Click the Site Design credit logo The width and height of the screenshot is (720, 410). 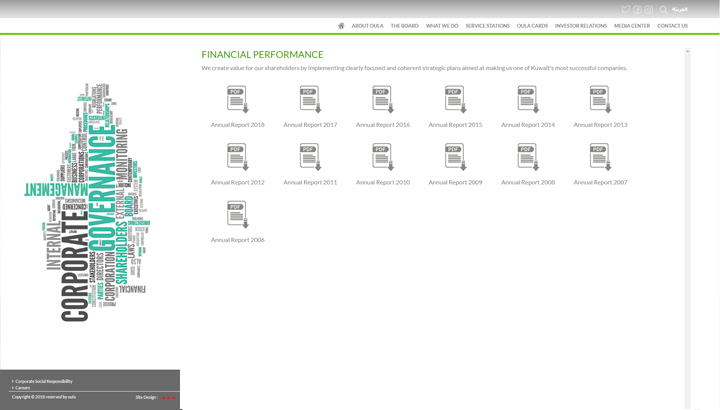[168, 398]
